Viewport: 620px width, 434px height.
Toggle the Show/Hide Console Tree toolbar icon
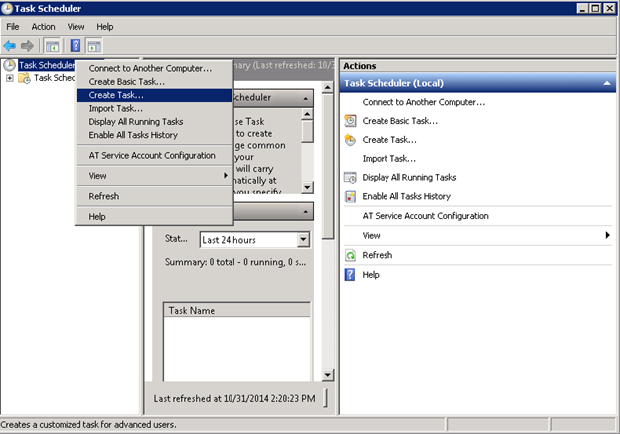(52, 46)
